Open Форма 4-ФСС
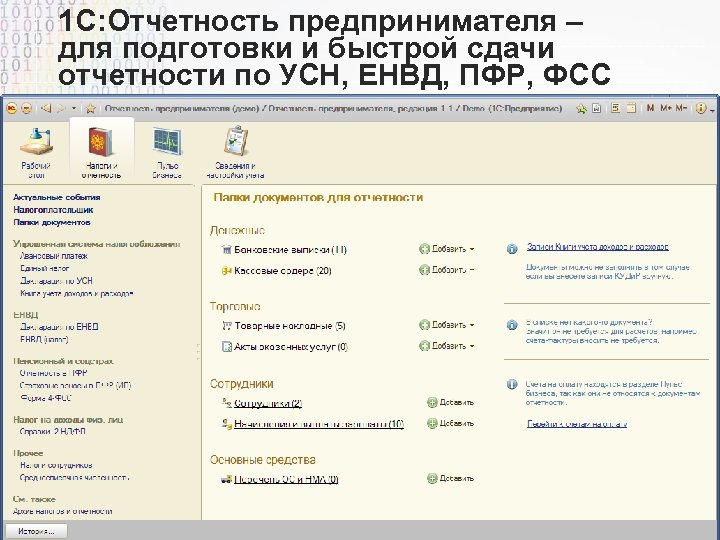This screenshot has width=720, height=540. pos(46,398)
